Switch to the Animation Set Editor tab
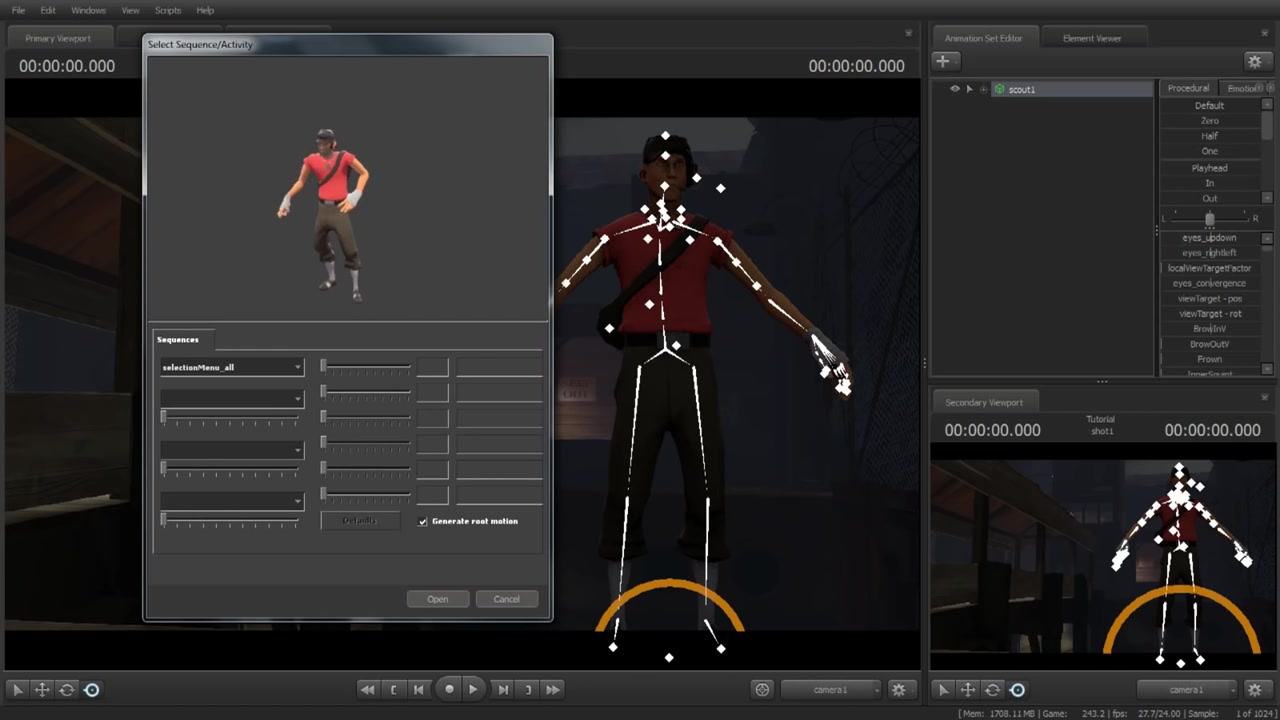The image size is (1280, 720). 983,38
